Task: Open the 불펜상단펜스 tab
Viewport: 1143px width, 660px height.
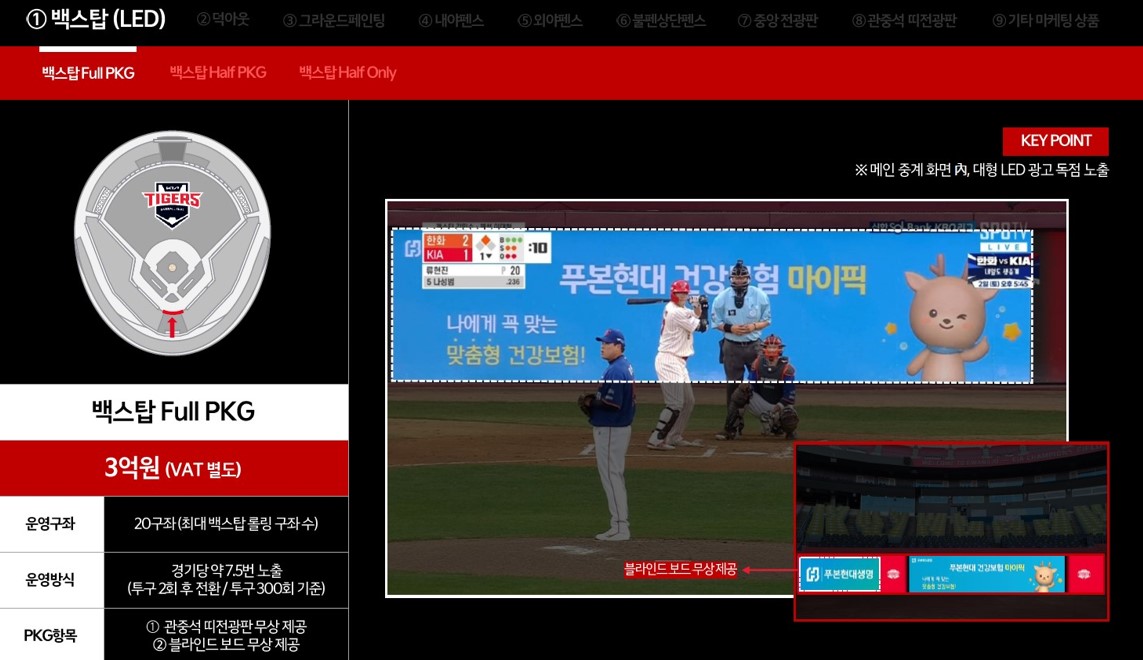Action: point(661,20)
